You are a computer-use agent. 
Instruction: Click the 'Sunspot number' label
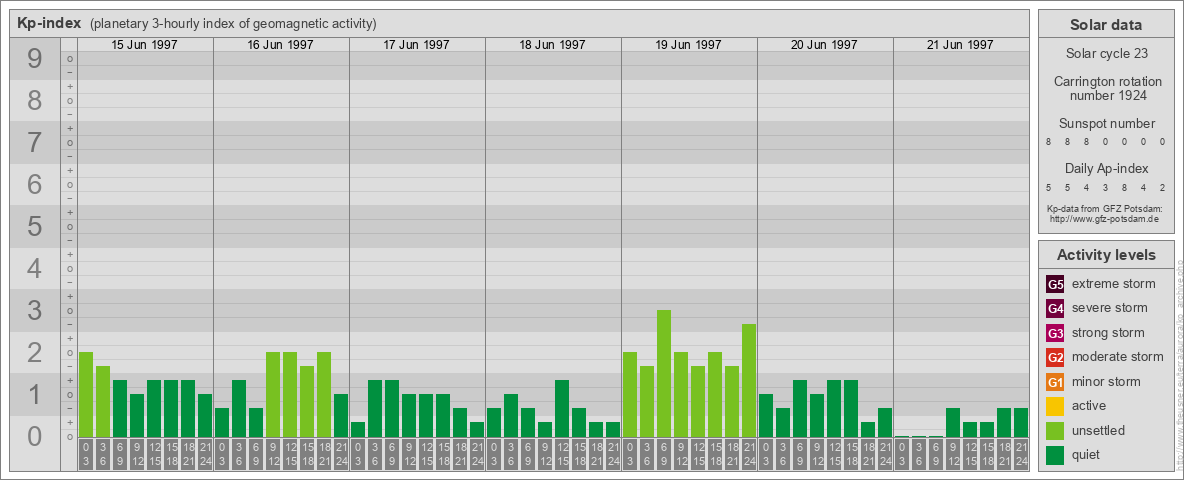point(1106,124)
